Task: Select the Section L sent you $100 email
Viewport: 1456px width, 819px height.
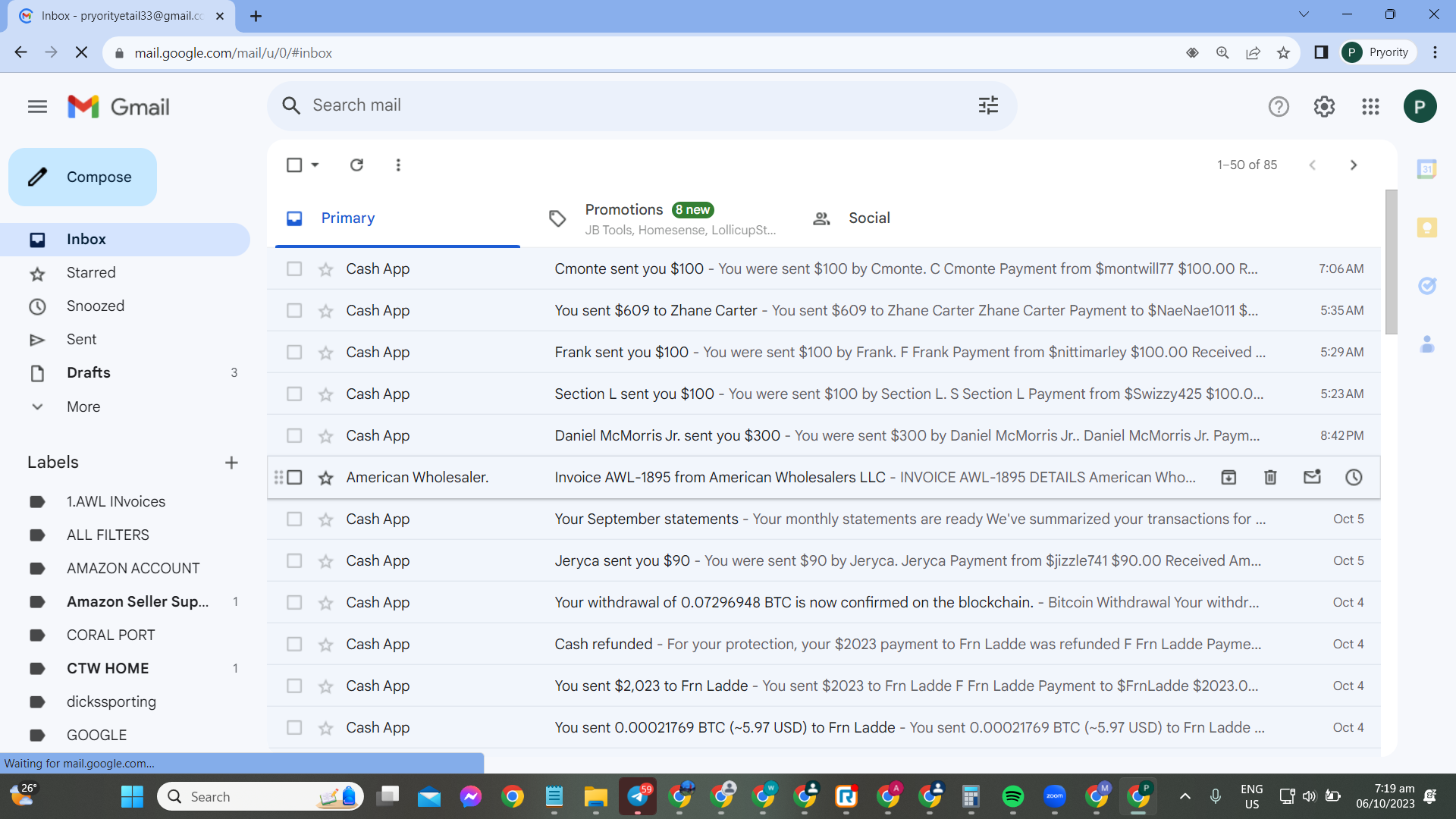Action: (x=294, y=394)
